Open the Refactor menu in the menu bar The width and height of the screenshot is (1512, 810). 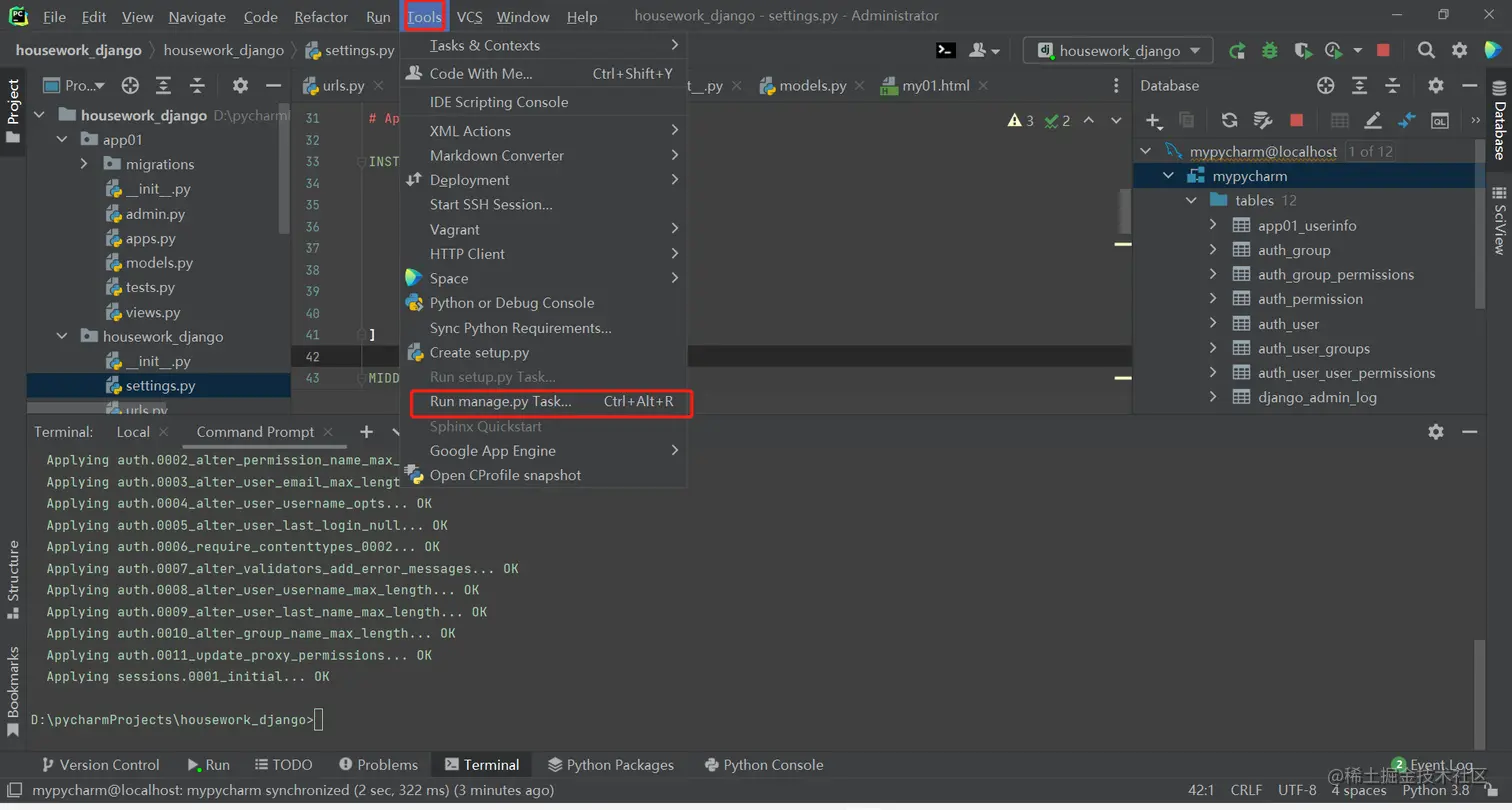(322, 17)
